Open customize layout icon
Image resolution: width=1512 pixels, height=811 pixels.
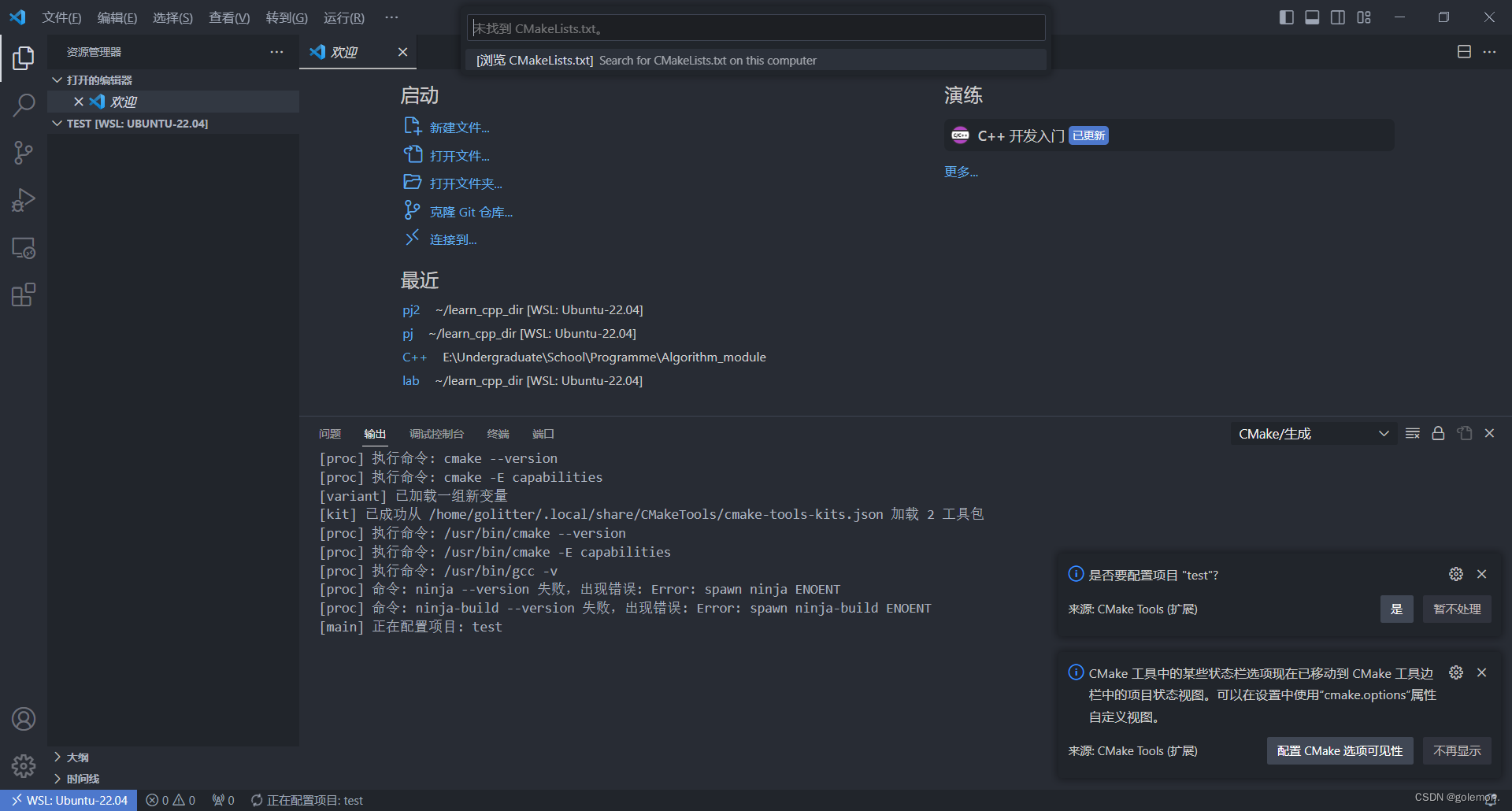[x=1364, y=17]
